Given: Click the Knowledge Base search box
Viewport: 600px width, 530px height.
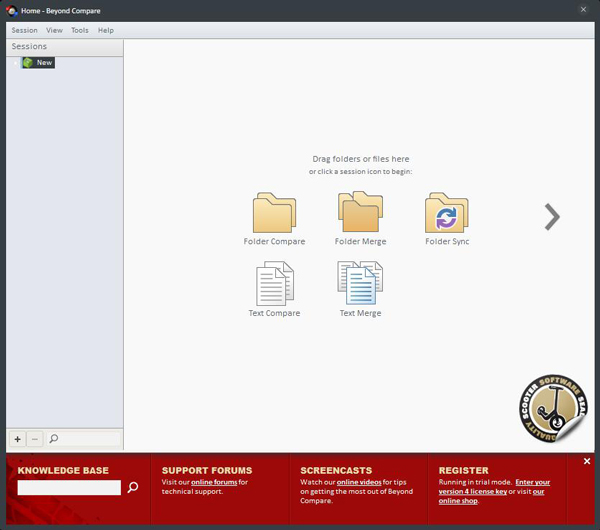Looking at the screenshot, I should pos(69,488).
